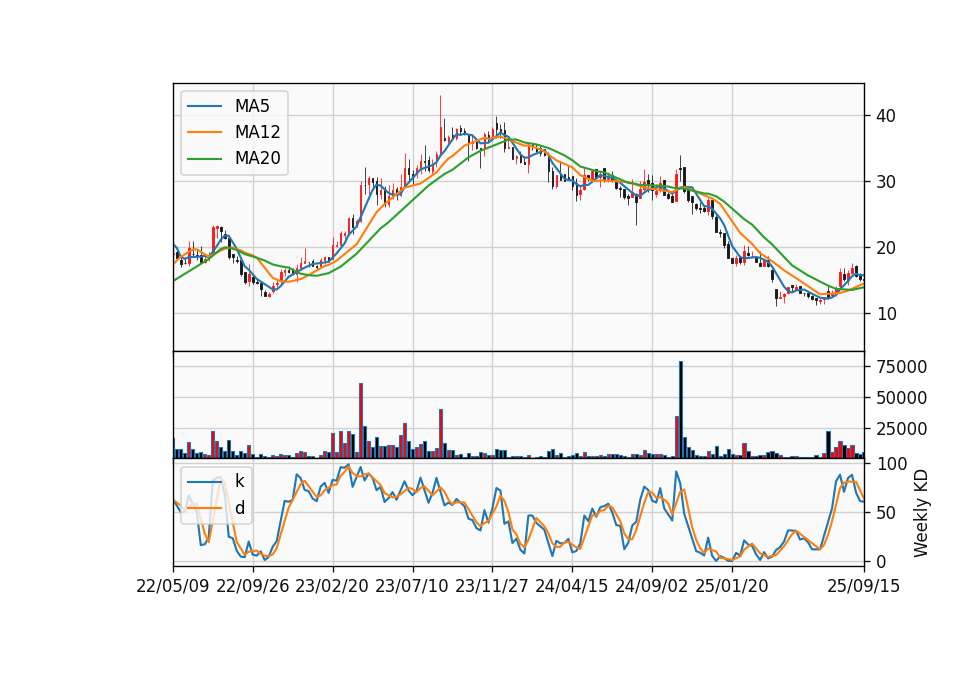Click the price axis value 20
Viewport: 960px width, 690px height.
click(x=884, y=248)
